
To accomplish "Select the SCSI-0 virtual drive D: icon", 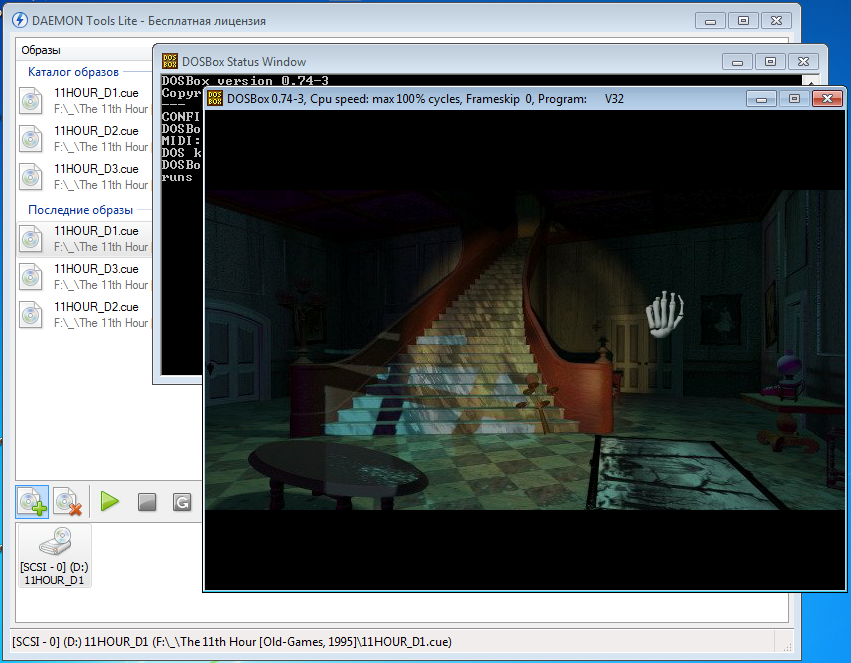I will coord(54,556).
